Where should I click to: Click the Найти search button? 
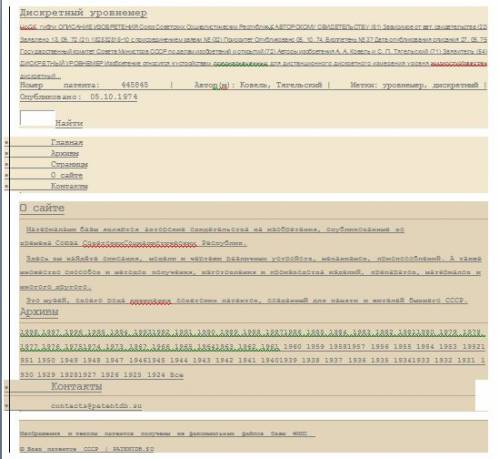click(69, 123)
